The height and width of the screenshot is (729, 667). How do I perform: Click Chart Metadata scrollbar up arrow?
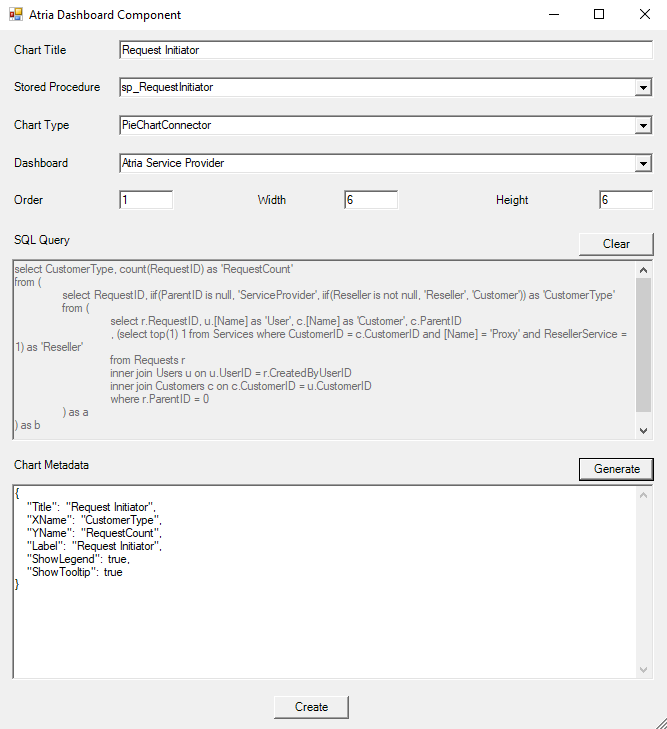coord(643,495)
